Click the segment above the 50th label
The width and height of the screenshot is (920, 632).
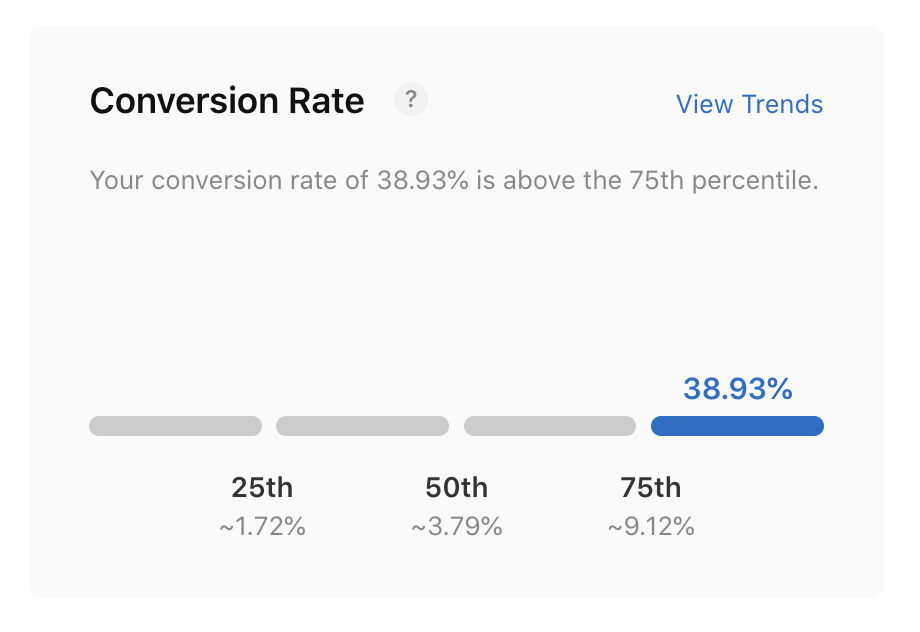(x=362, y=426)
